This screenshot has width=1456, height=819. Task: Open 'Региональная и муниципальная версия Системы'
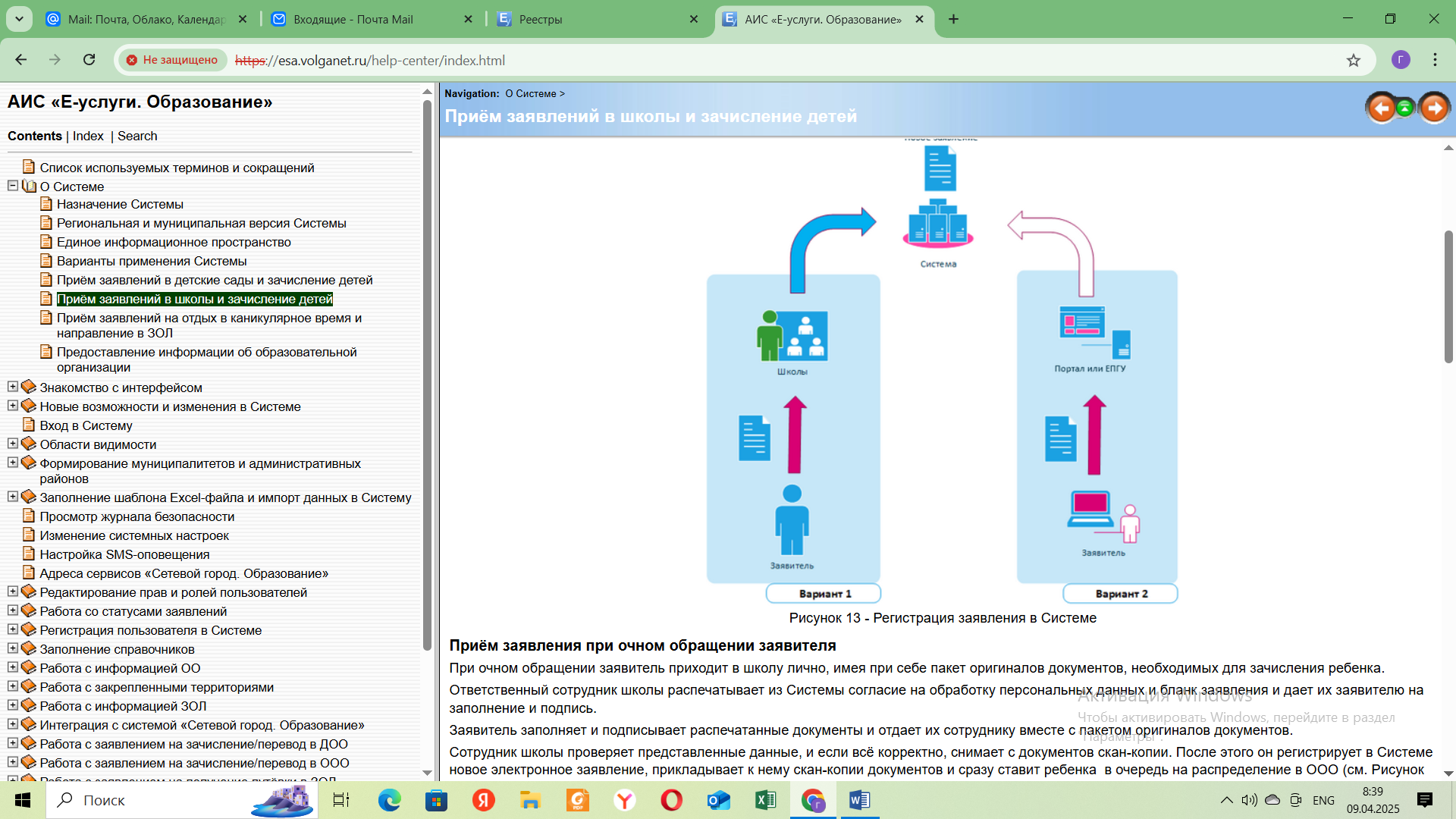201,223
